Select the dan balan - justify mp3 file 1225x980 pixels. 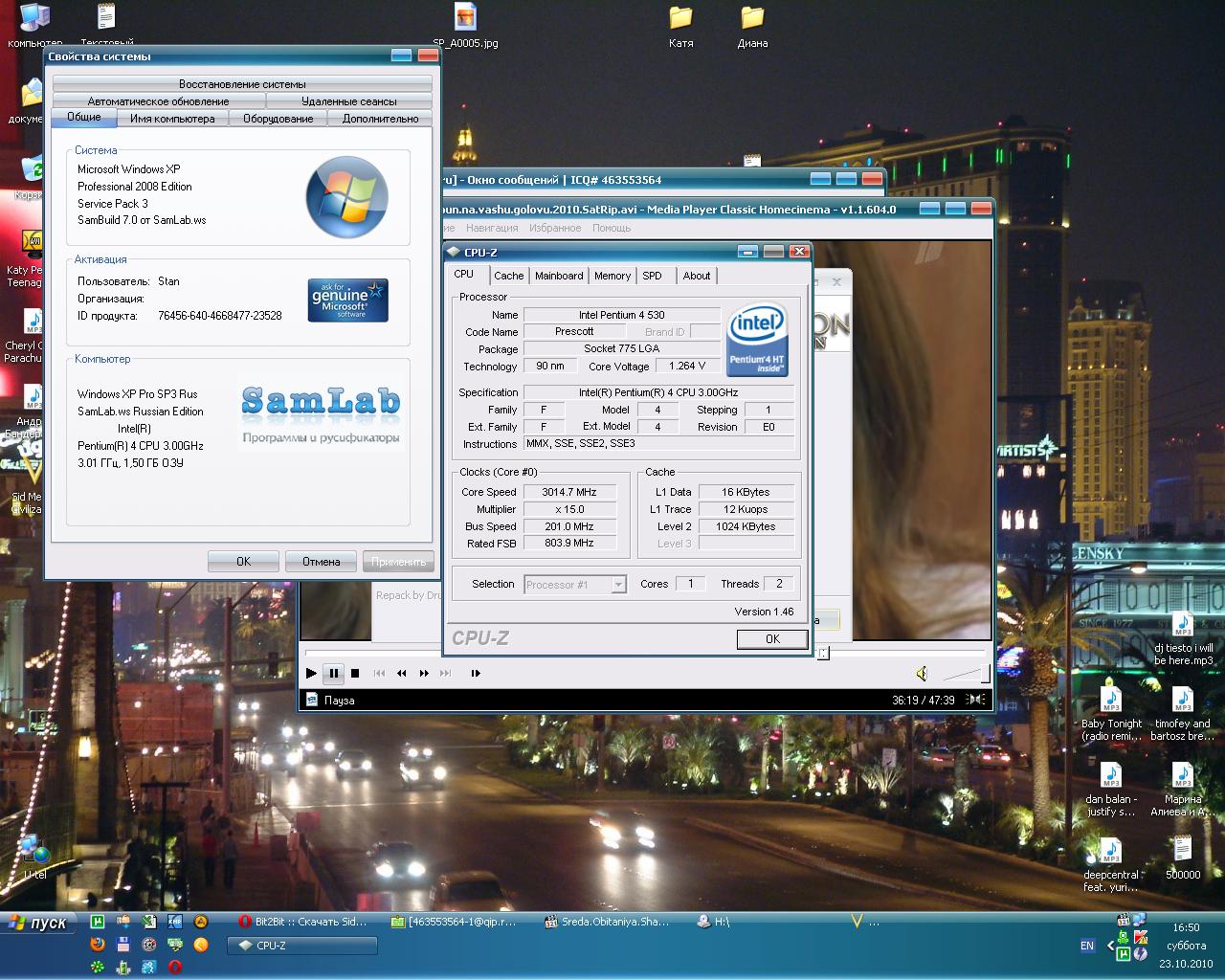(1111, 791)
